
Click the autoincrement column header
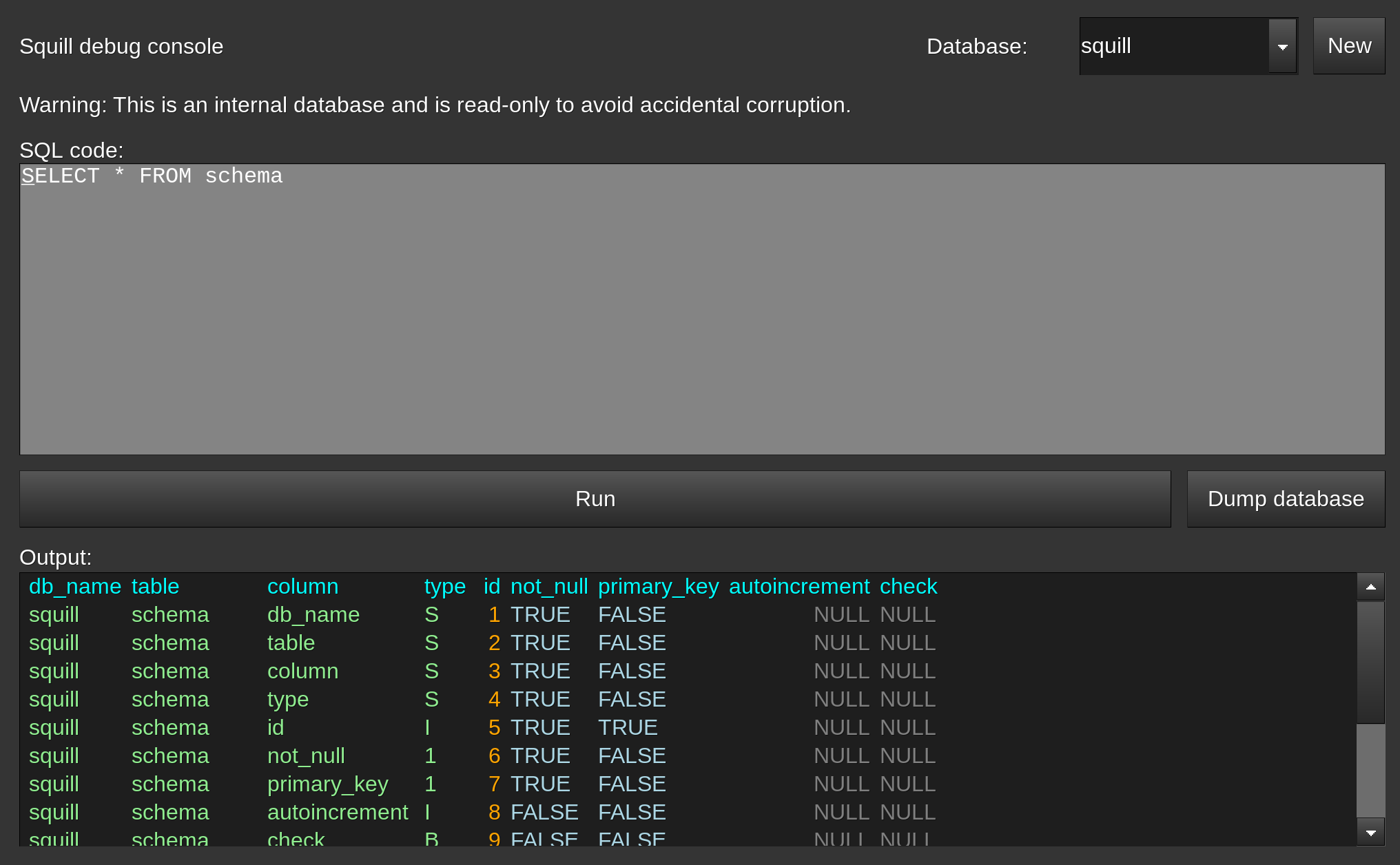799,587
